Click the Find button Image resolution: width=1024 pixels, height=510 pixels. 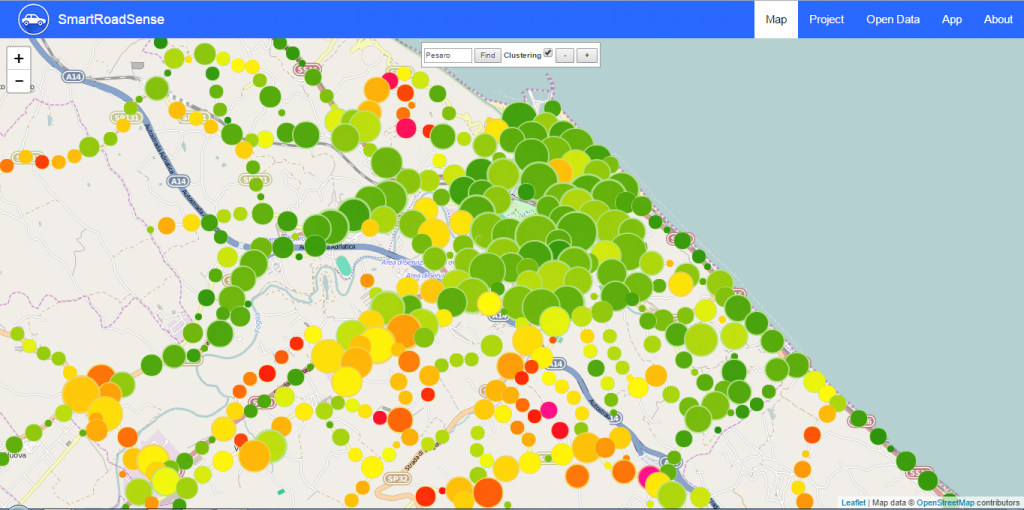point(487,56)
